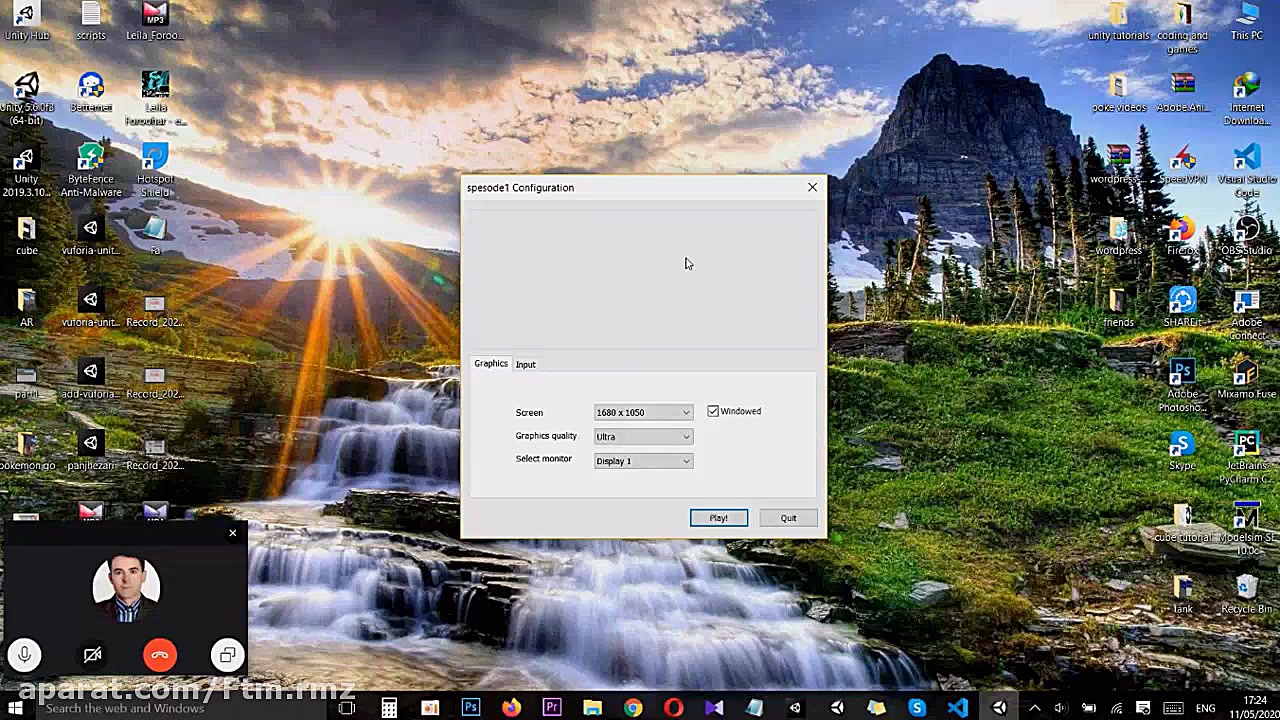Open File Explorer from the taskbar
This screenshot has width=1280, height=720.
click(x=592, y=708)
